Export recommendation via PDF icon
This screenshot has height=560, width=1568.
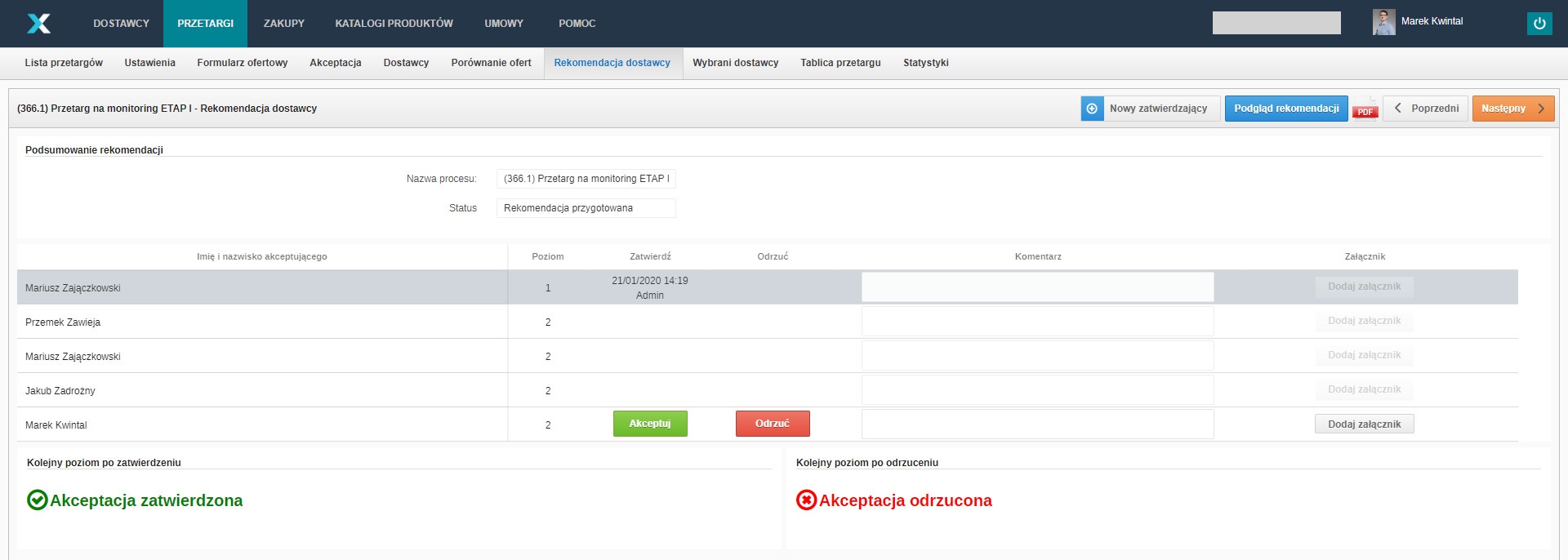pyautogui.click(x=1365, y=109)
